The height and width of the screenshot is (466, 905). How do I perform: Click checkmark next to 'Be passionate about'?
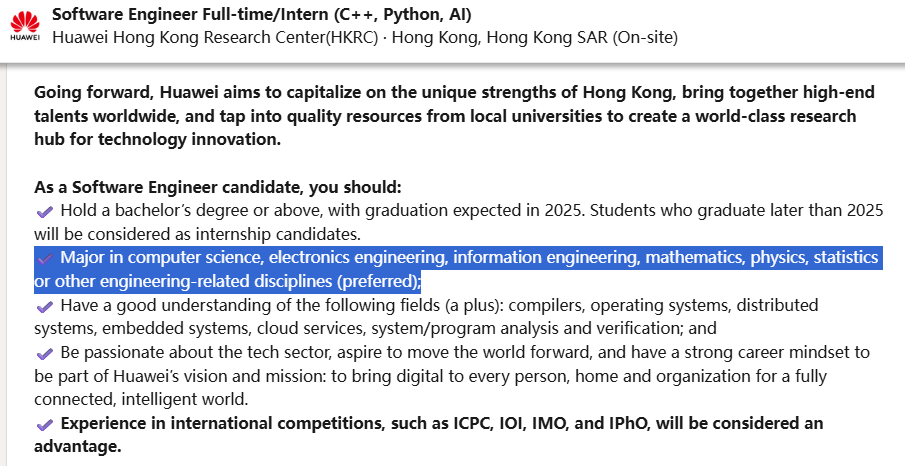tap(44, 354)
